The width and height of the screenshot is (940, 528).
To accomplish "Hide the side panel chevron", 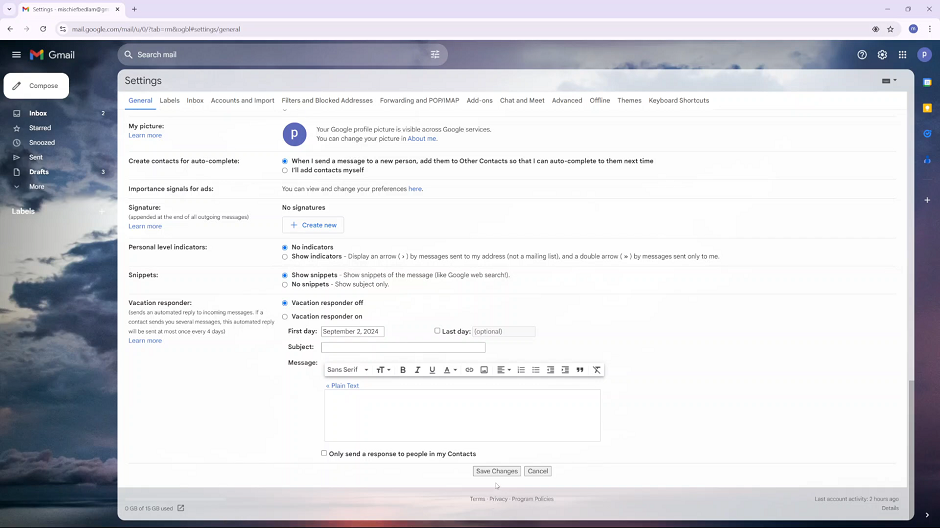I will [x=927, y=515].
